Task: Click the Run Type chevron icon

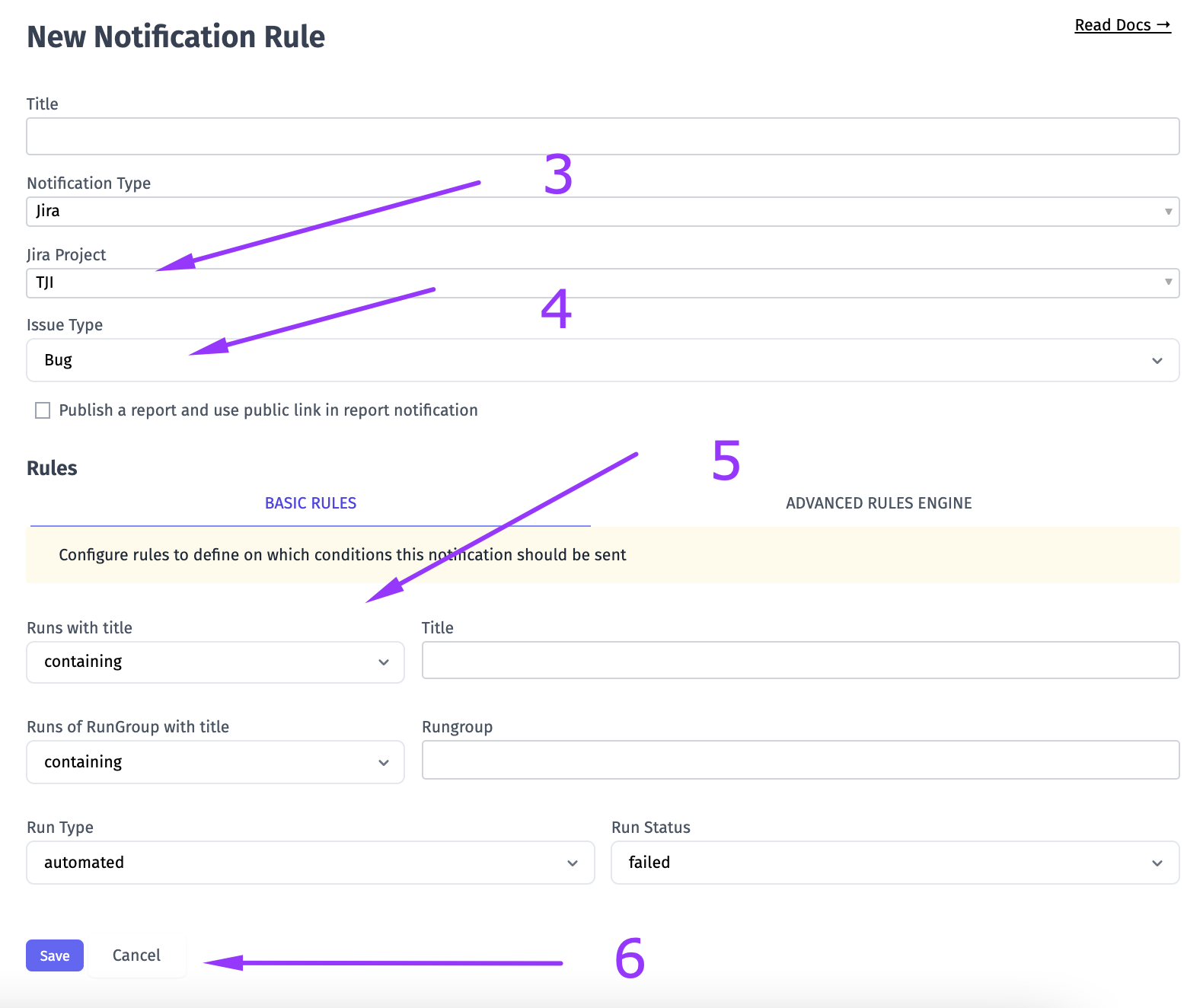Action: 573,863
